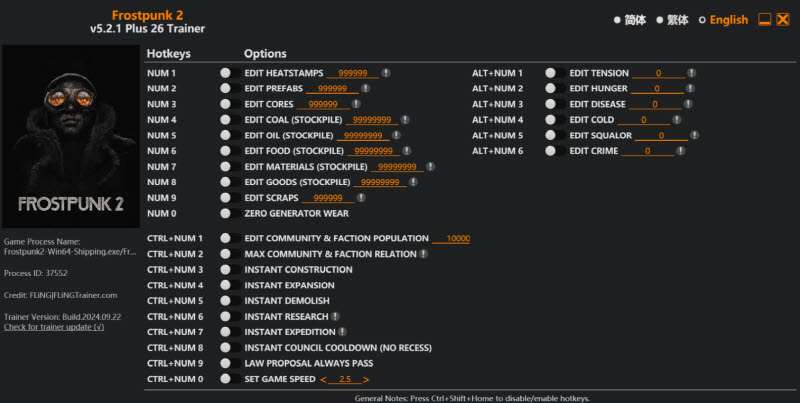Viewport: 800px width, 403px height.
Task: Click info icon next to Max Community & Faction Relation
Action: [424, 254]
